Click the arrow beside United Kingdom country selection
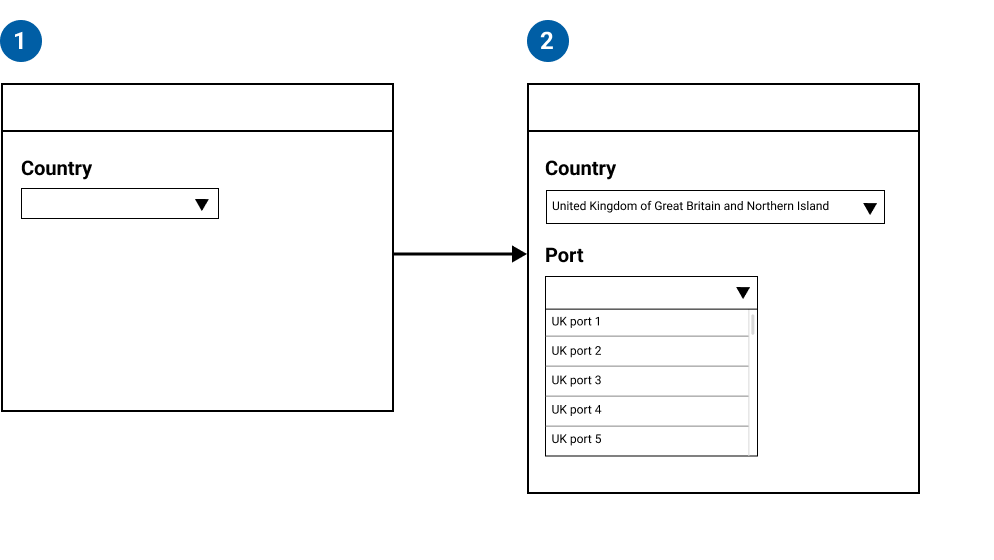This screenshot has width=994, height=560. point(869,208)
